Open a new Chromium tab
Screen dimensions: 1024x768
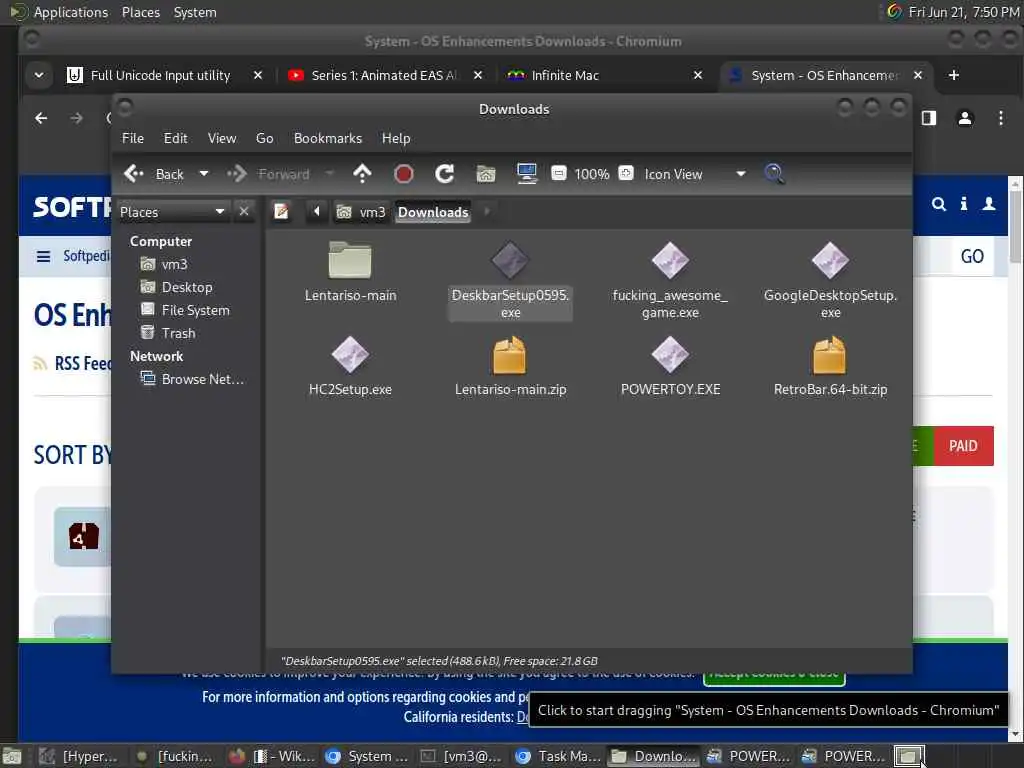953,75
